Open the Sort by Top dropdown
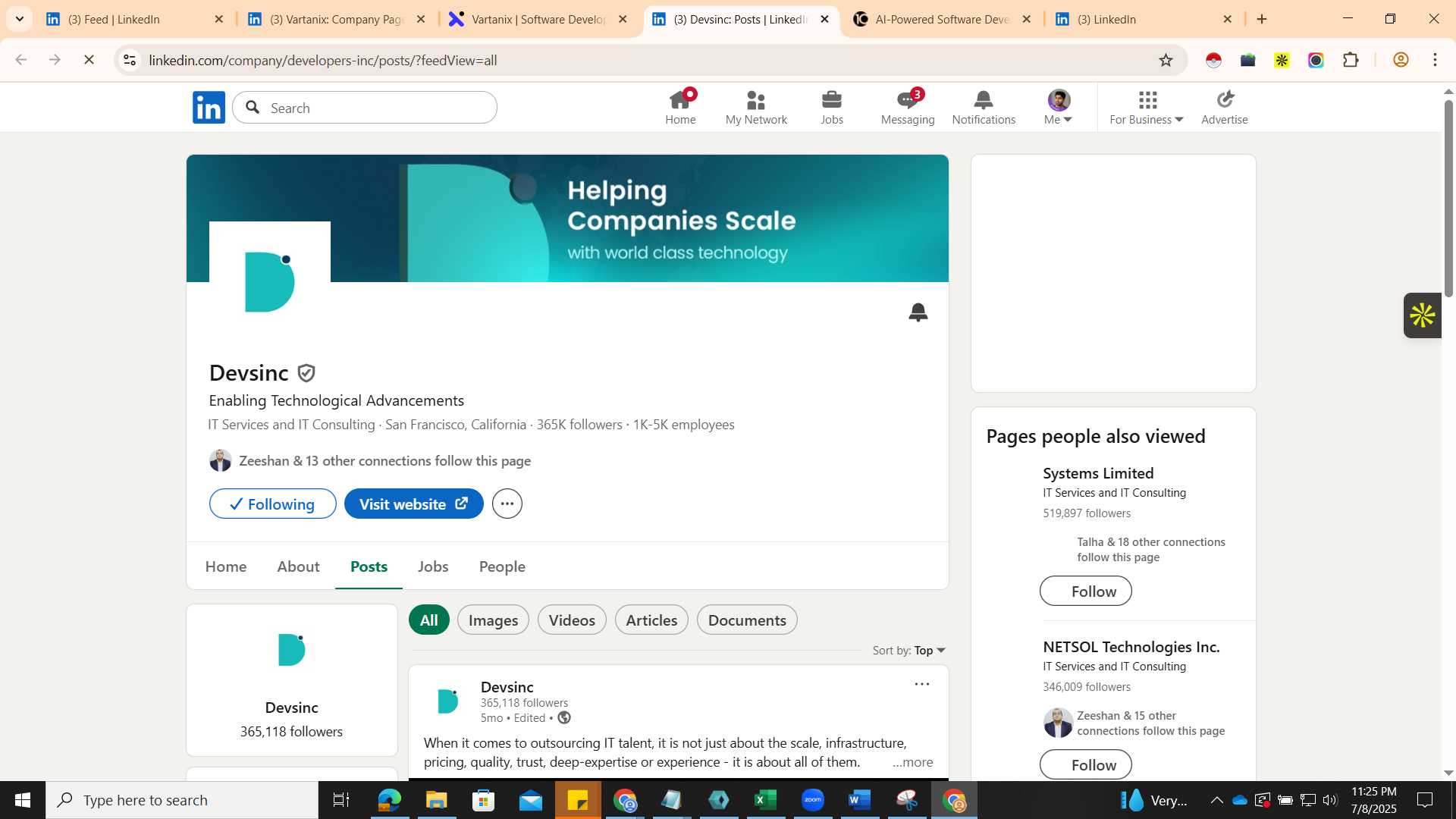Image resolution: width=1456 pixels, height=819 pixels. point(929,651)
